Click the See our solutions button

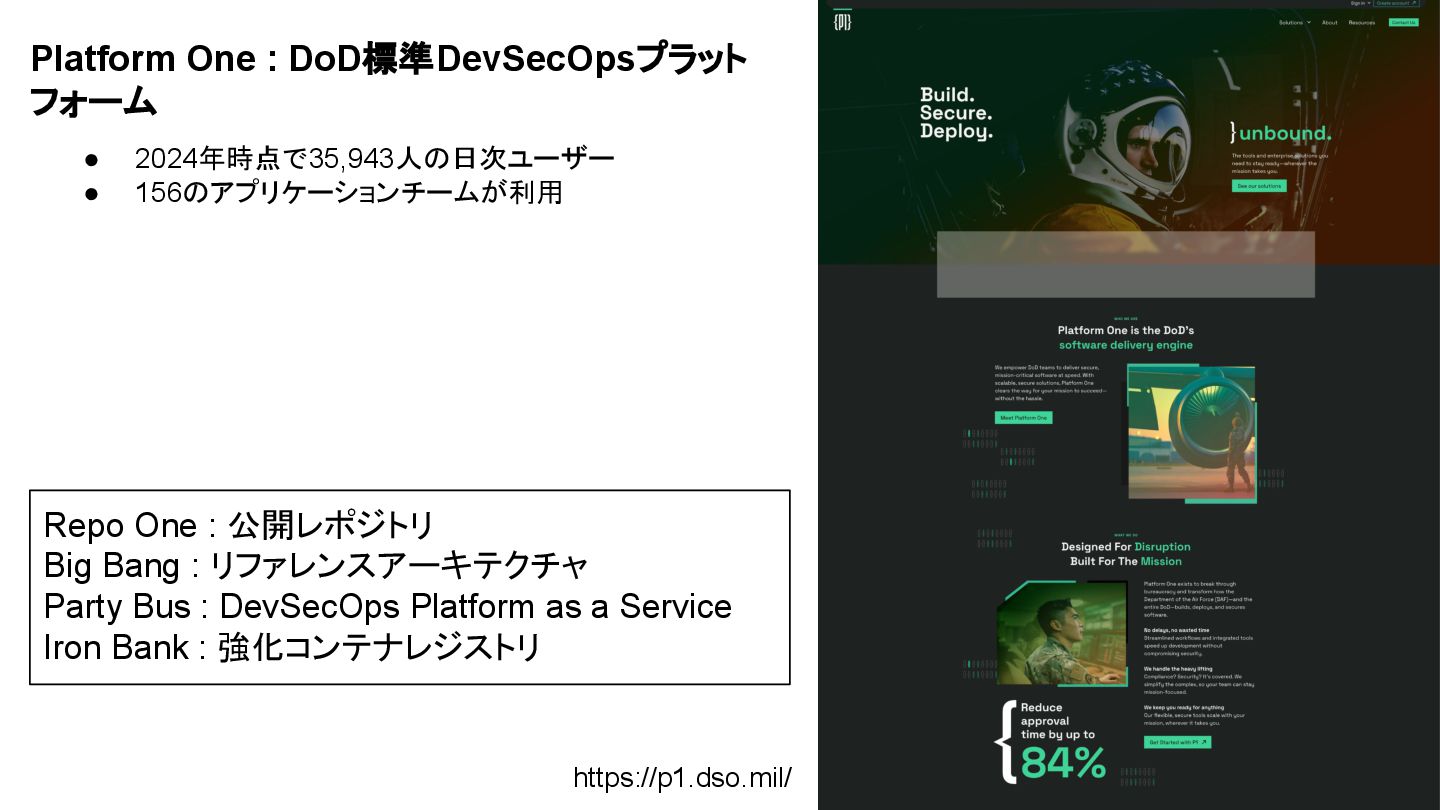[x=1259, y=186]
